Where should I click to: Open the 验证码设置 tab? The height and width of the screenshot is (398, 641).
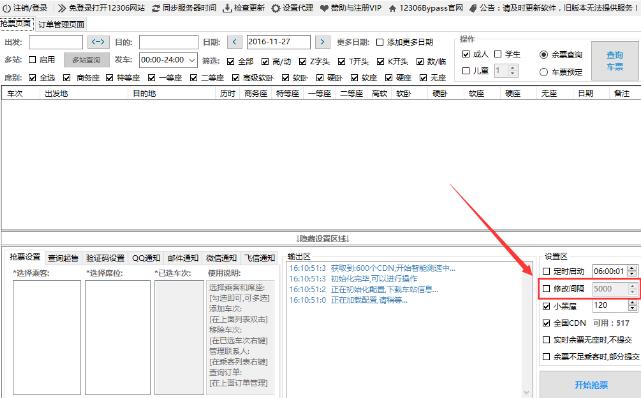[x=105, y=258]
